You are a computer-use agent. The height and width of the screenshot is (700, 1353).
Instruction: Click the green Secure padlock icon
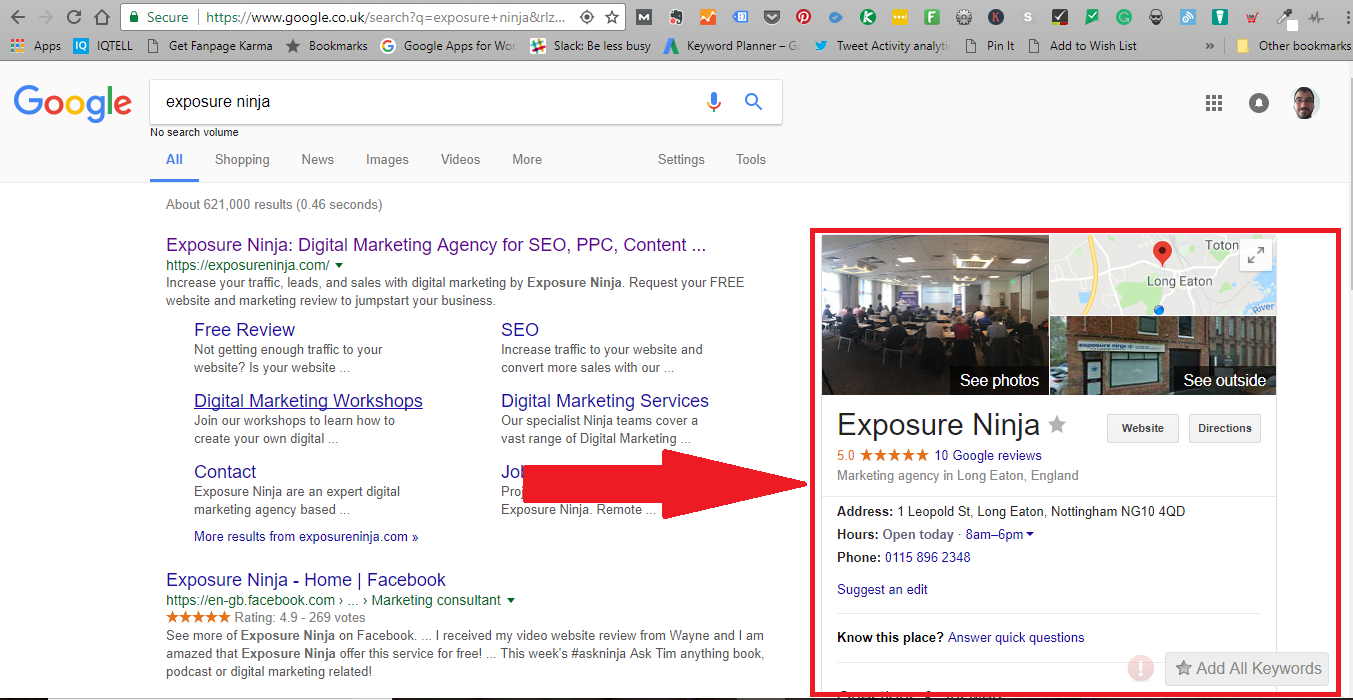pyautogui.click(x=135, y=17)
